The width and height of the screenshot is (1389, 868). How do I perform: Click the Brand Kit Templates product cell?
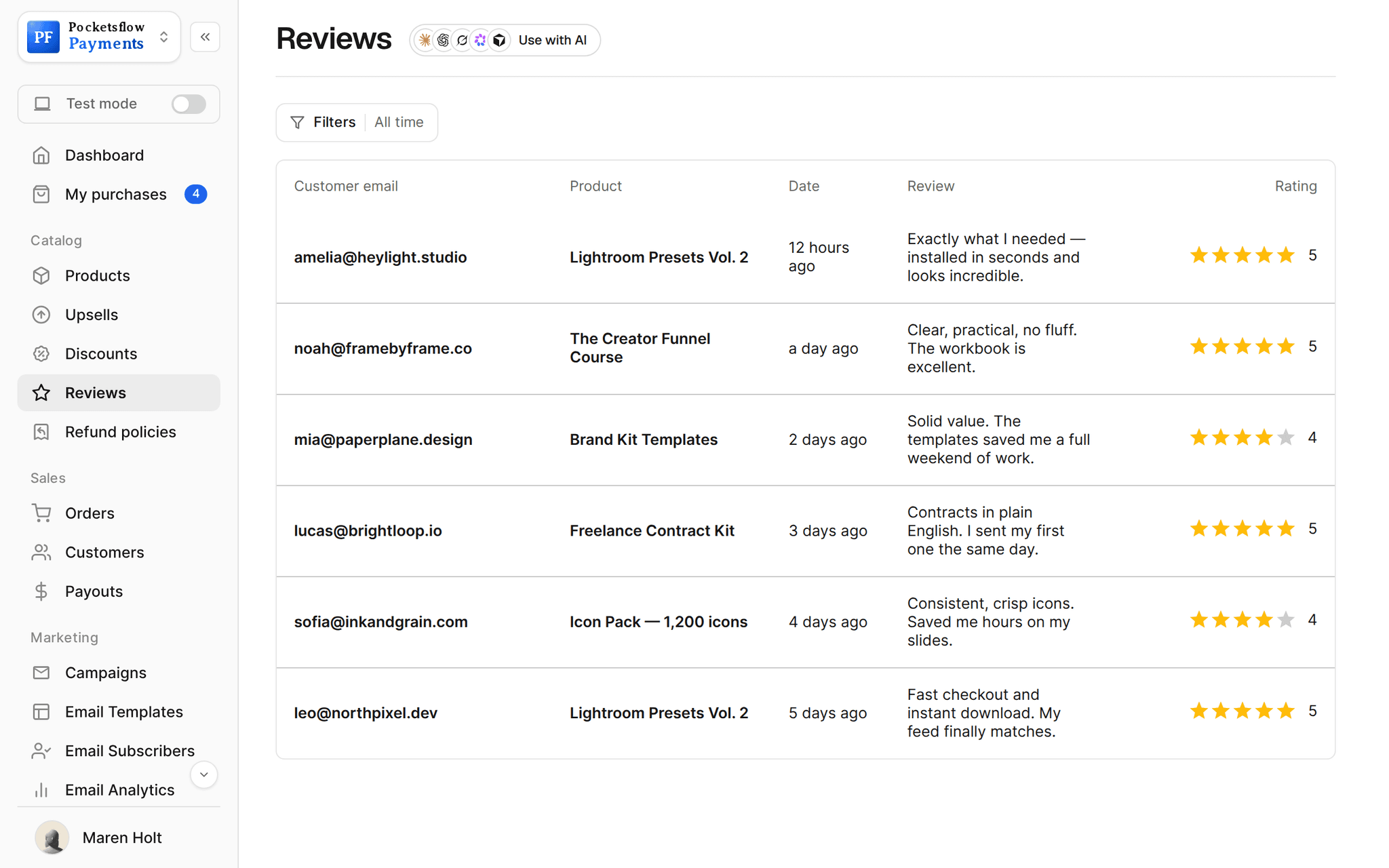(644, 439)
